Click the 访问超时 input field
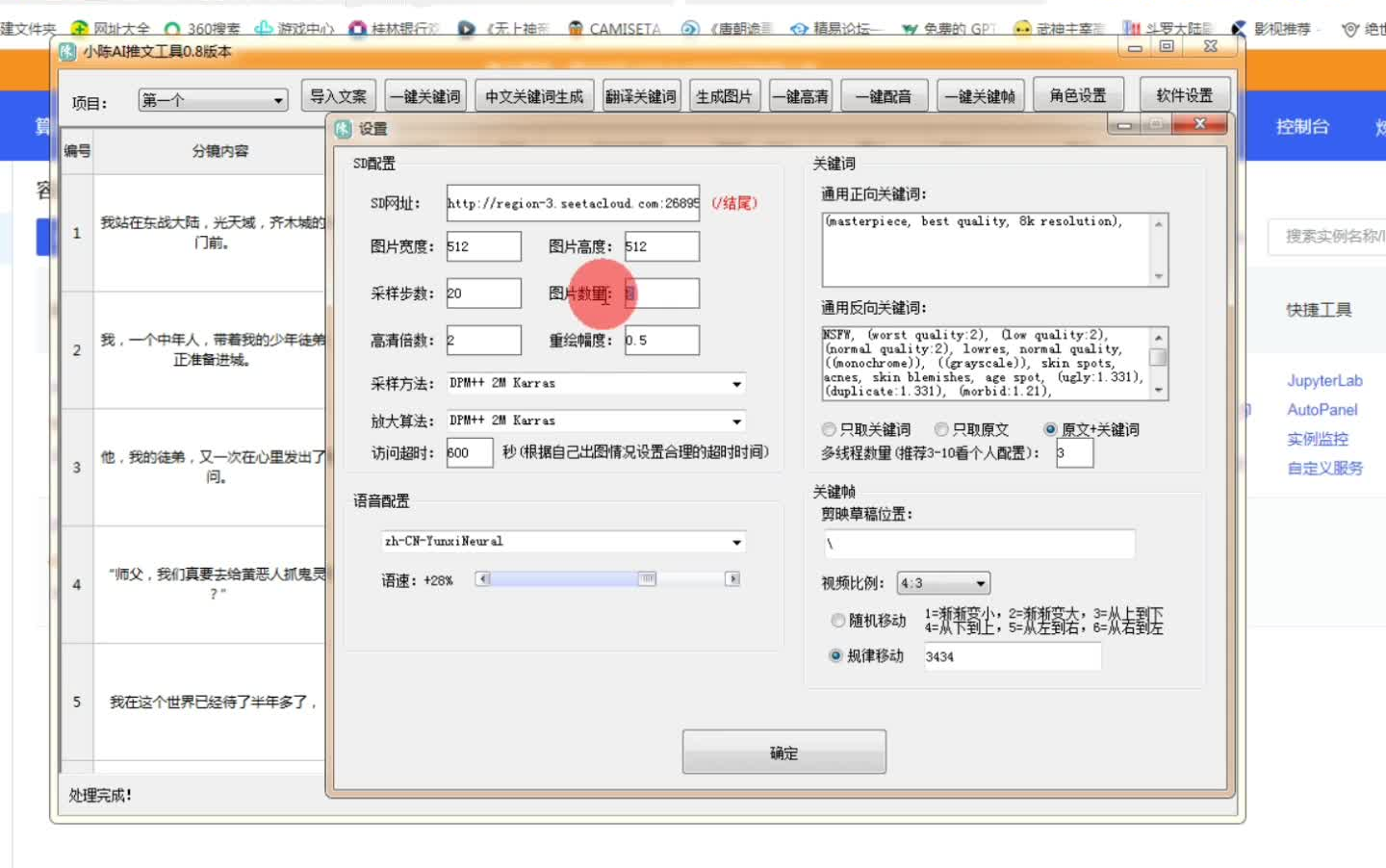Viewport: 1386px width, 868px height. click(x=470, y=453)
